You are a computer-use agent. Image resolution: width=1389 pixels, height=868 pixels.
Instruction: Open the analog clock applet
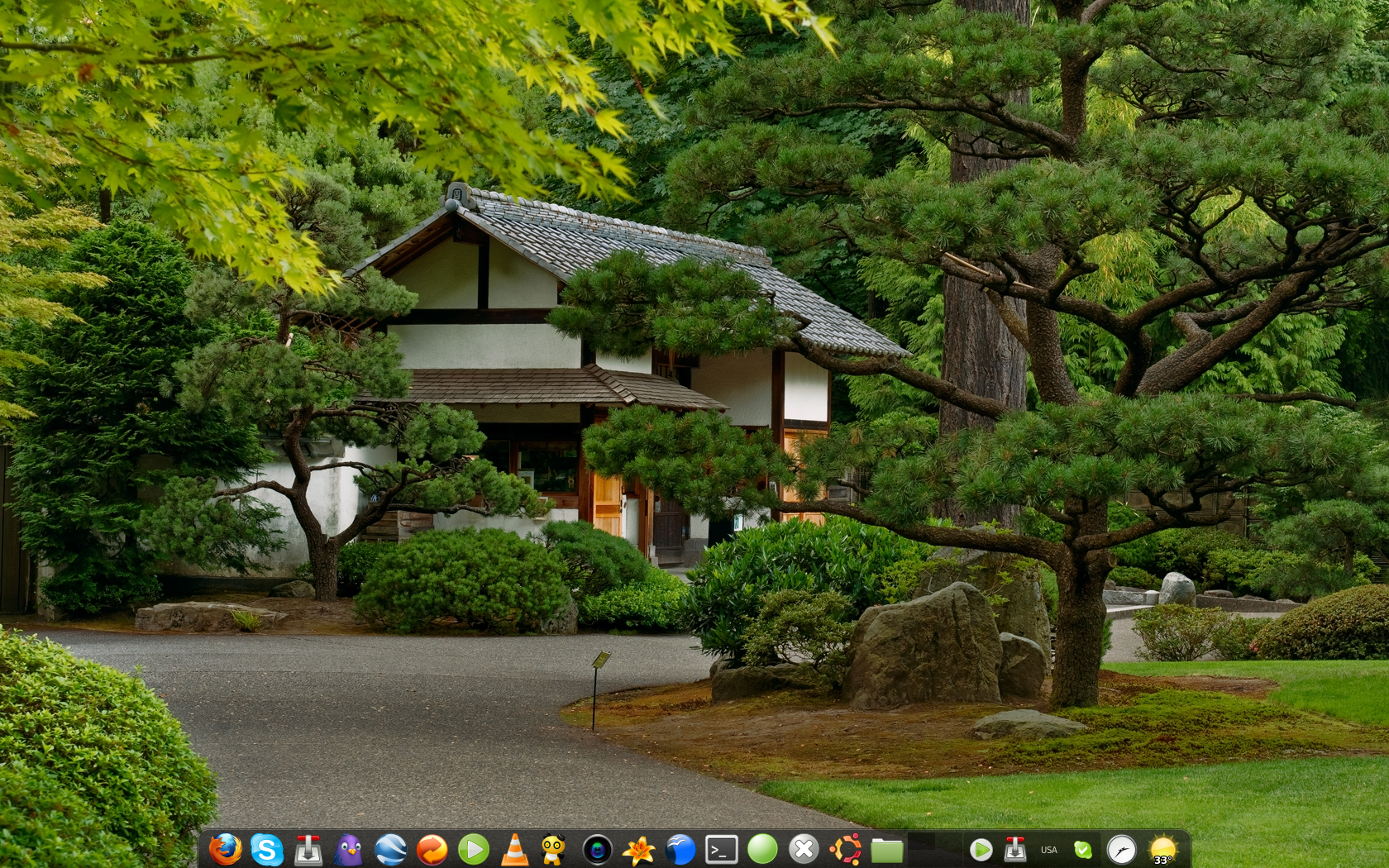coord(1121,850)
